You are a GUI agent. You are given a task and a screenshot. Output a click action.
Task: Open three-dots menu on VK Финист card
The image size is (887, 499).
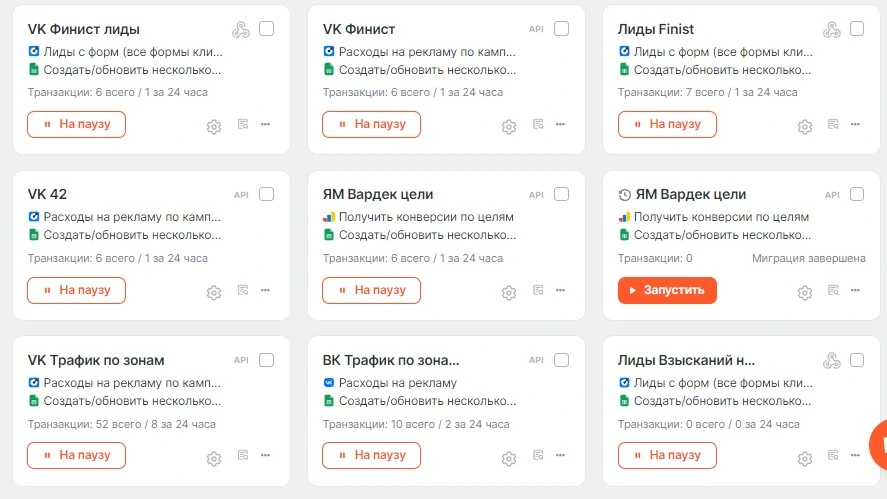(561, 124)
